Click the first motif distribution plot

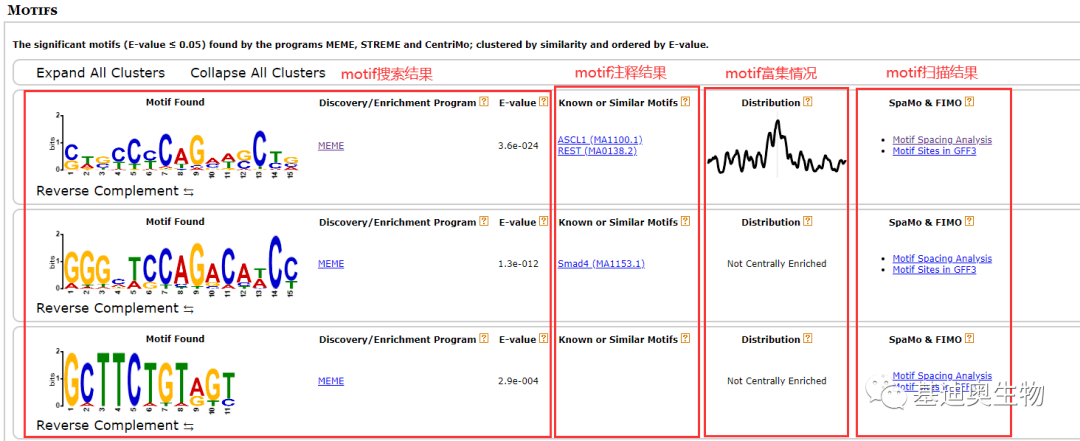[776, 150]
